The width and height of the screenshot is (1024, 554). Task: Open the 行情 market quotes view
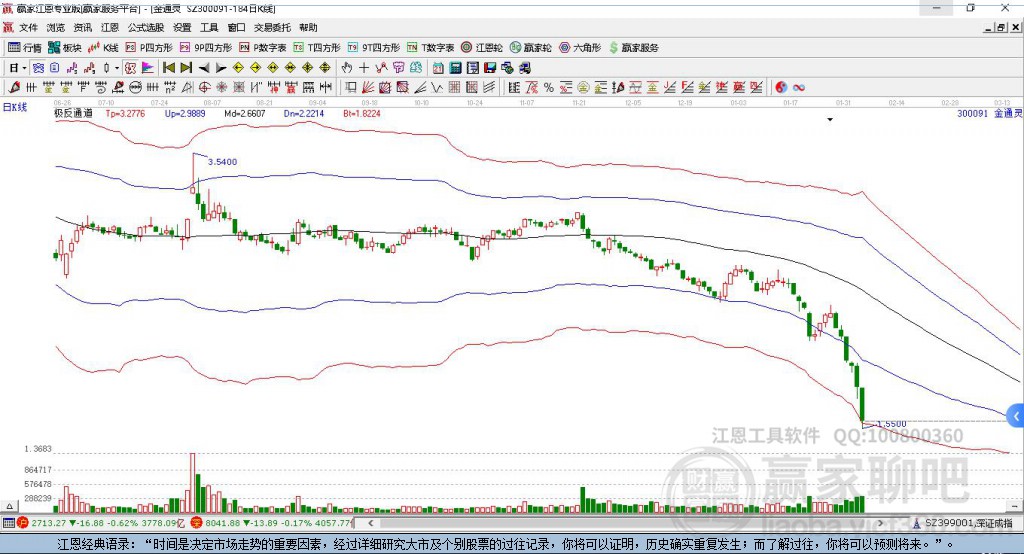(25, 47)
